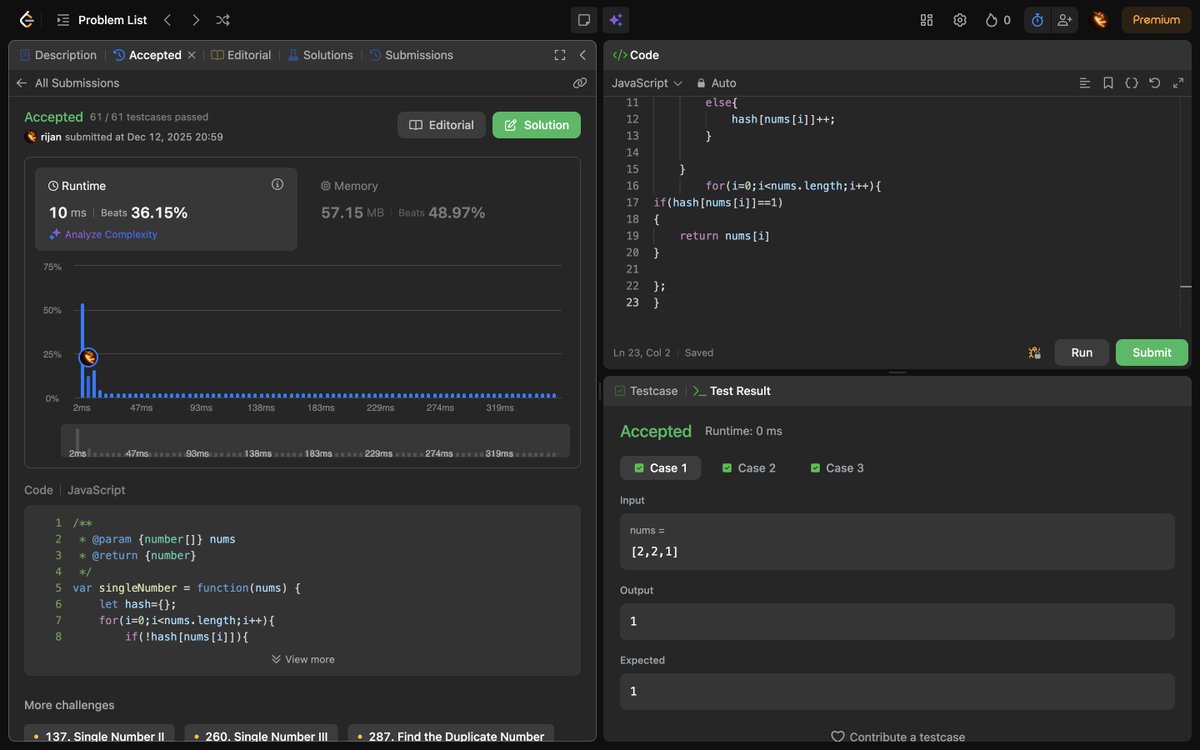Open the bookmark icon in Code panel

tap(1108, 83)
